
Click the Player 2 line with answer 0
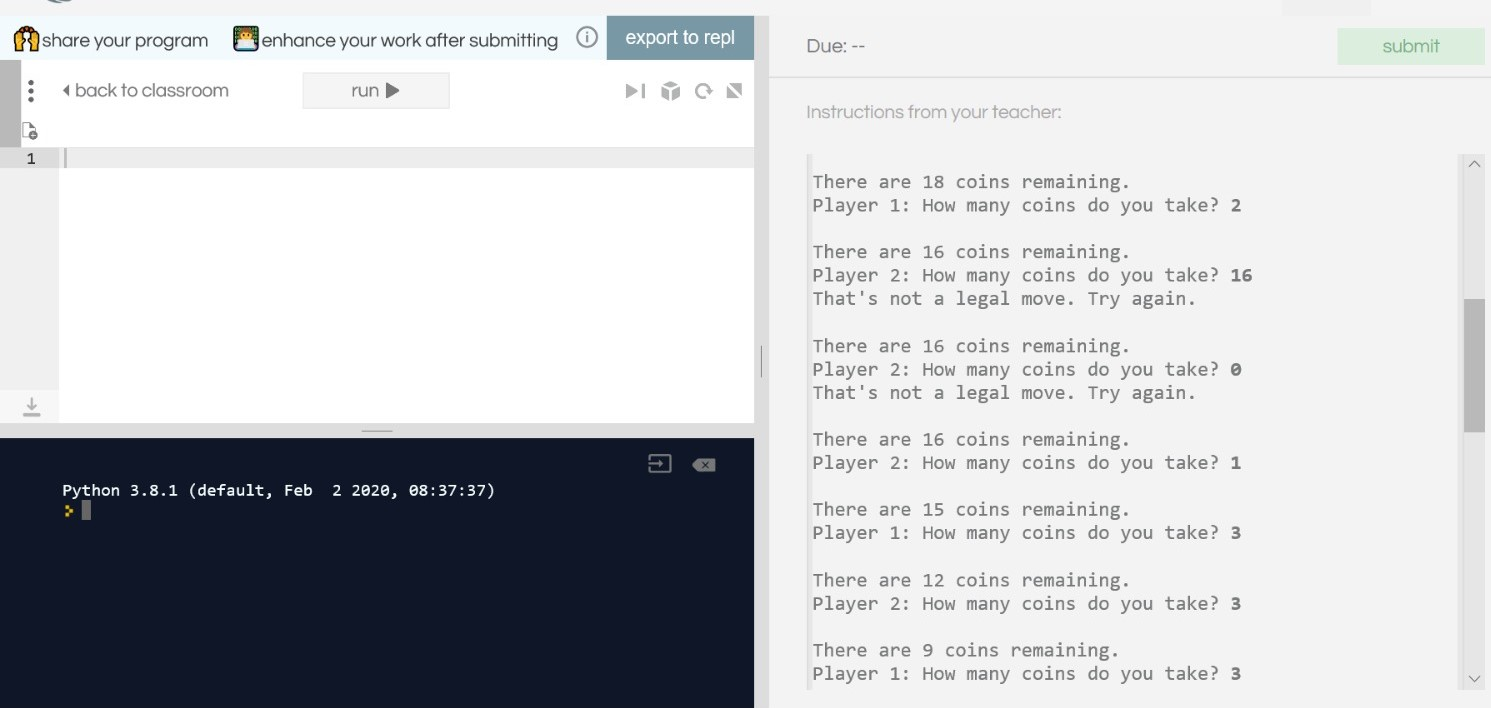[1027, 369]
